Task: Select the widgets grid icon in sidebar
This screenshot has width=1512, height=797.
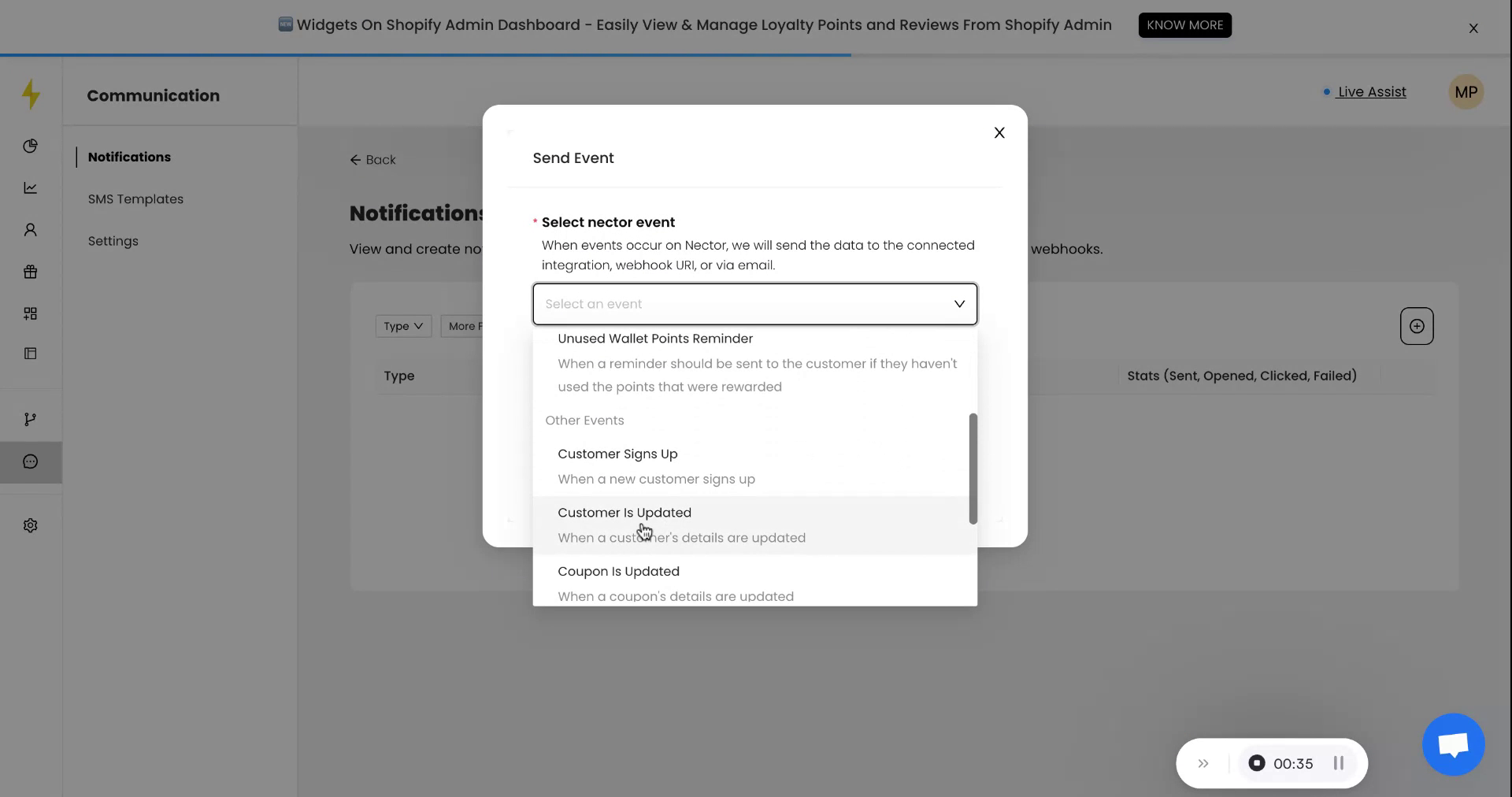Action: click(30, 313)
